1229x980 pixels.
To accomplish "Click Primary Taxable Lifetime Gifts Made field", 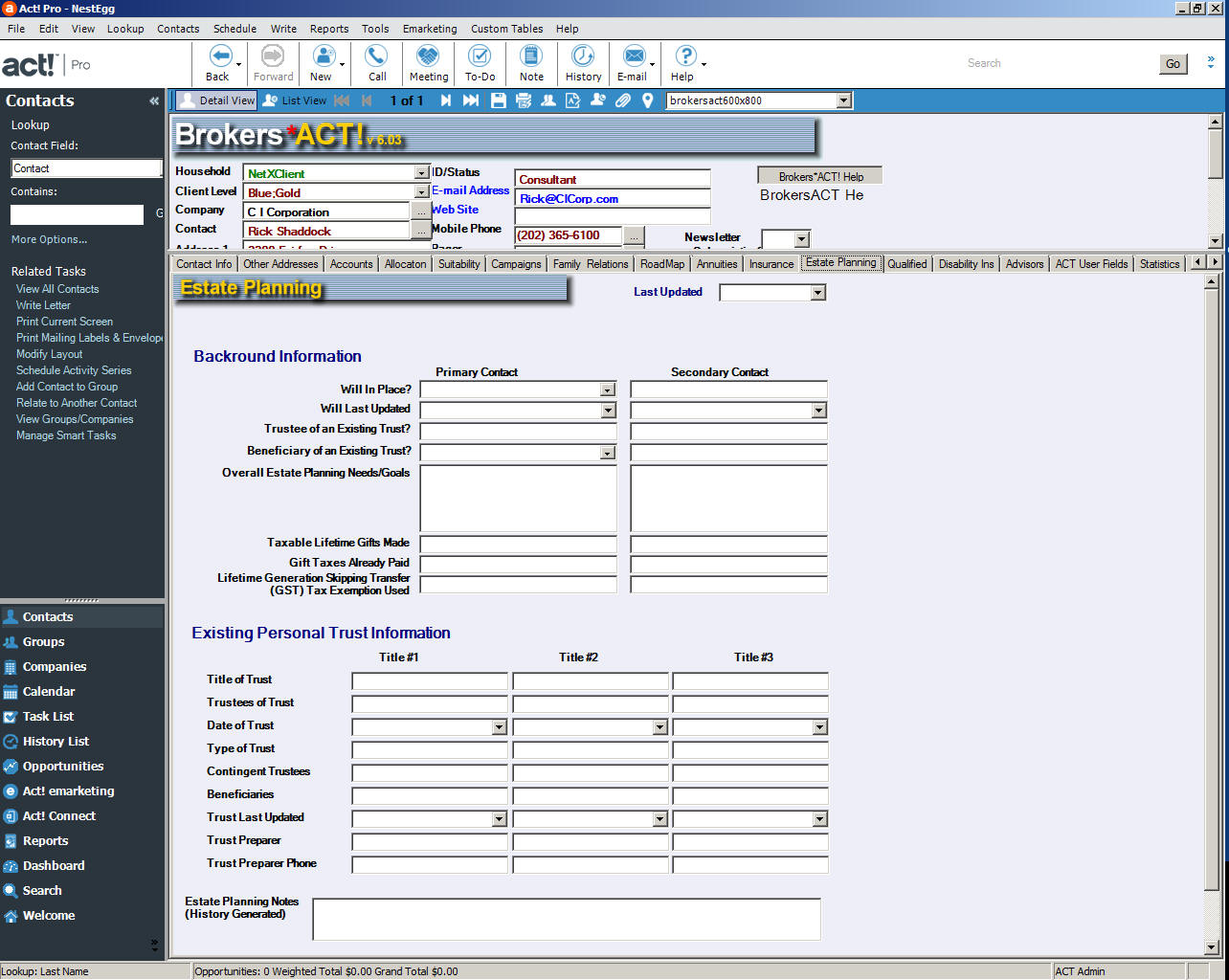I will pyautogui.click(x=519, y=545).
